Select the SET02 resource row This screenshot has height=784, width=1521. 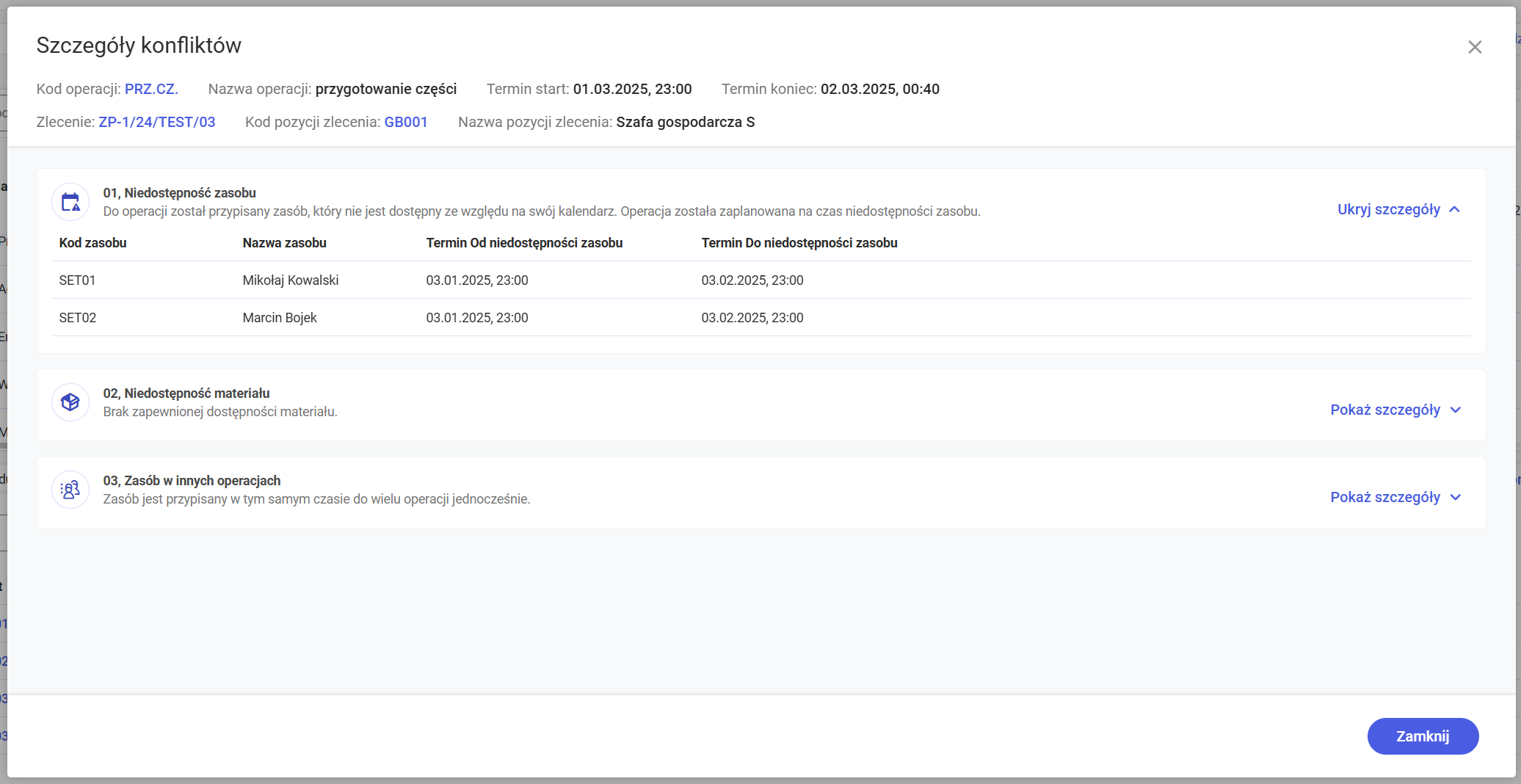(77, 318)
